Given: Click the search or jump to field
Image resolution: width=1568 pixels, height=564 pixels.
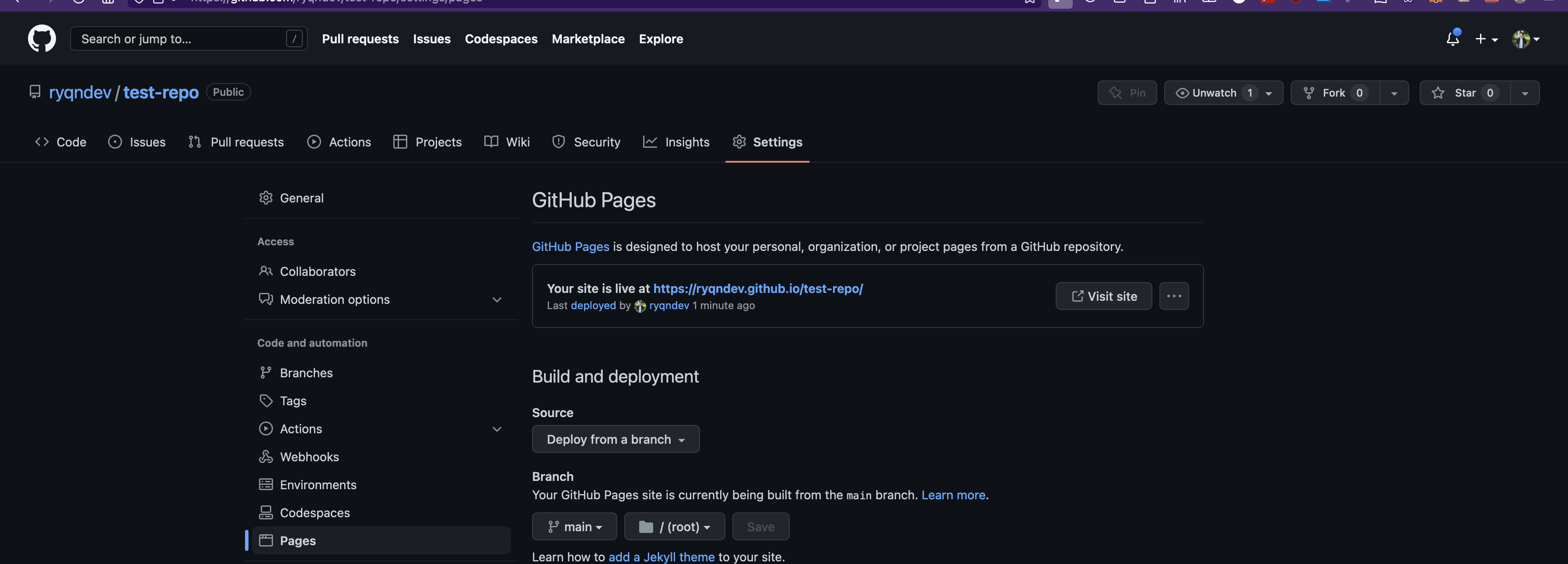Looking at the screenshot, I should click(189, 39).
